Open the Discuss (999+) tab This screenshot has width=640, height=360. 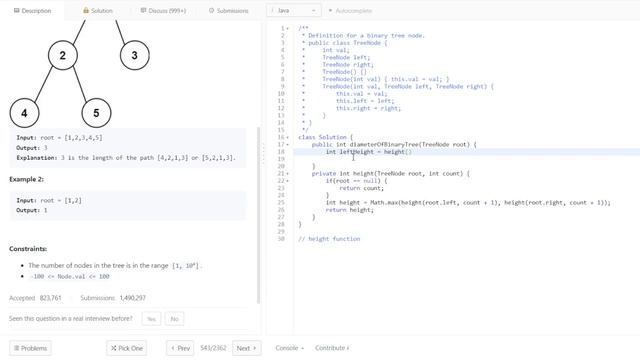point(163,11)
